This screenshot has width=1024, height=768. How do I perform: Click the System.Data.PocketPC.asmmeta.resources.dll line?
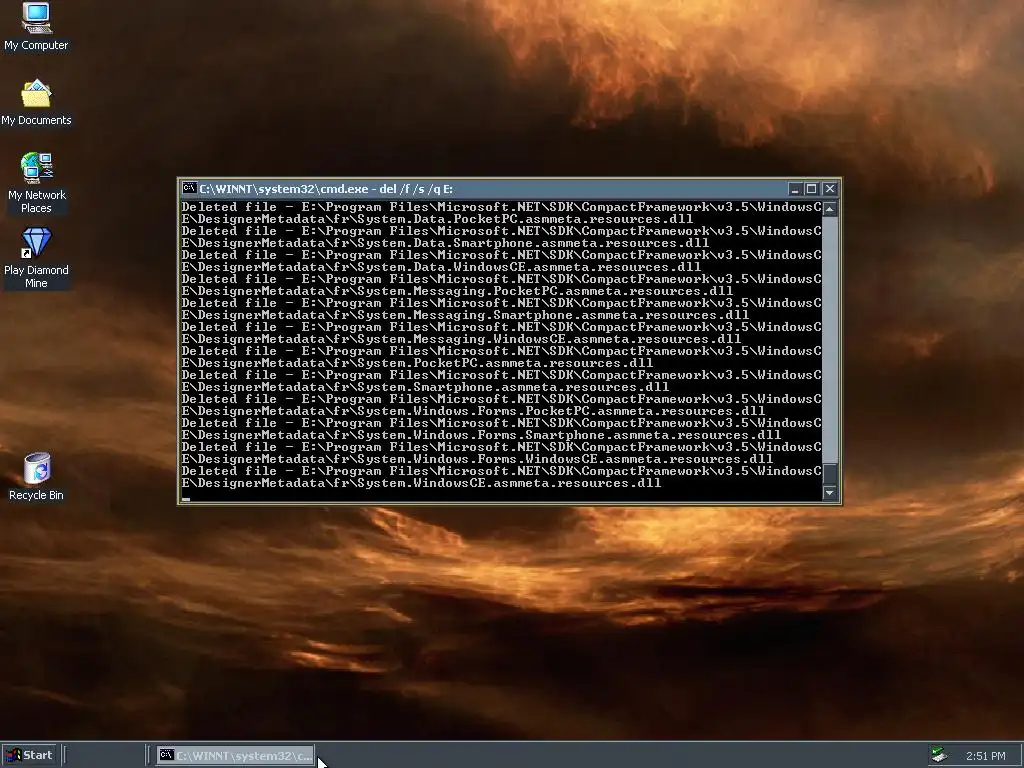pyautogui.click(x=437, y=219)
